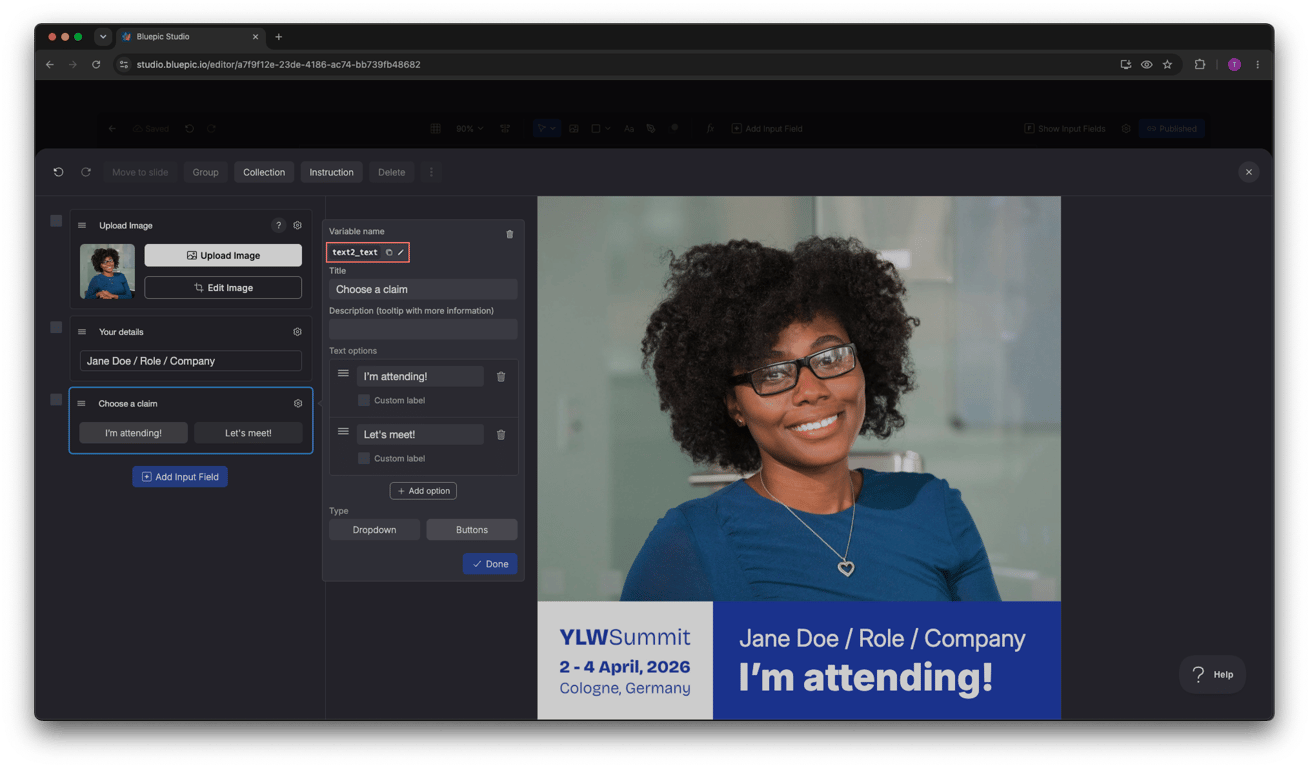Click help question mark on Upload Image
The image size is (1310, 768).
coord(279,226)
